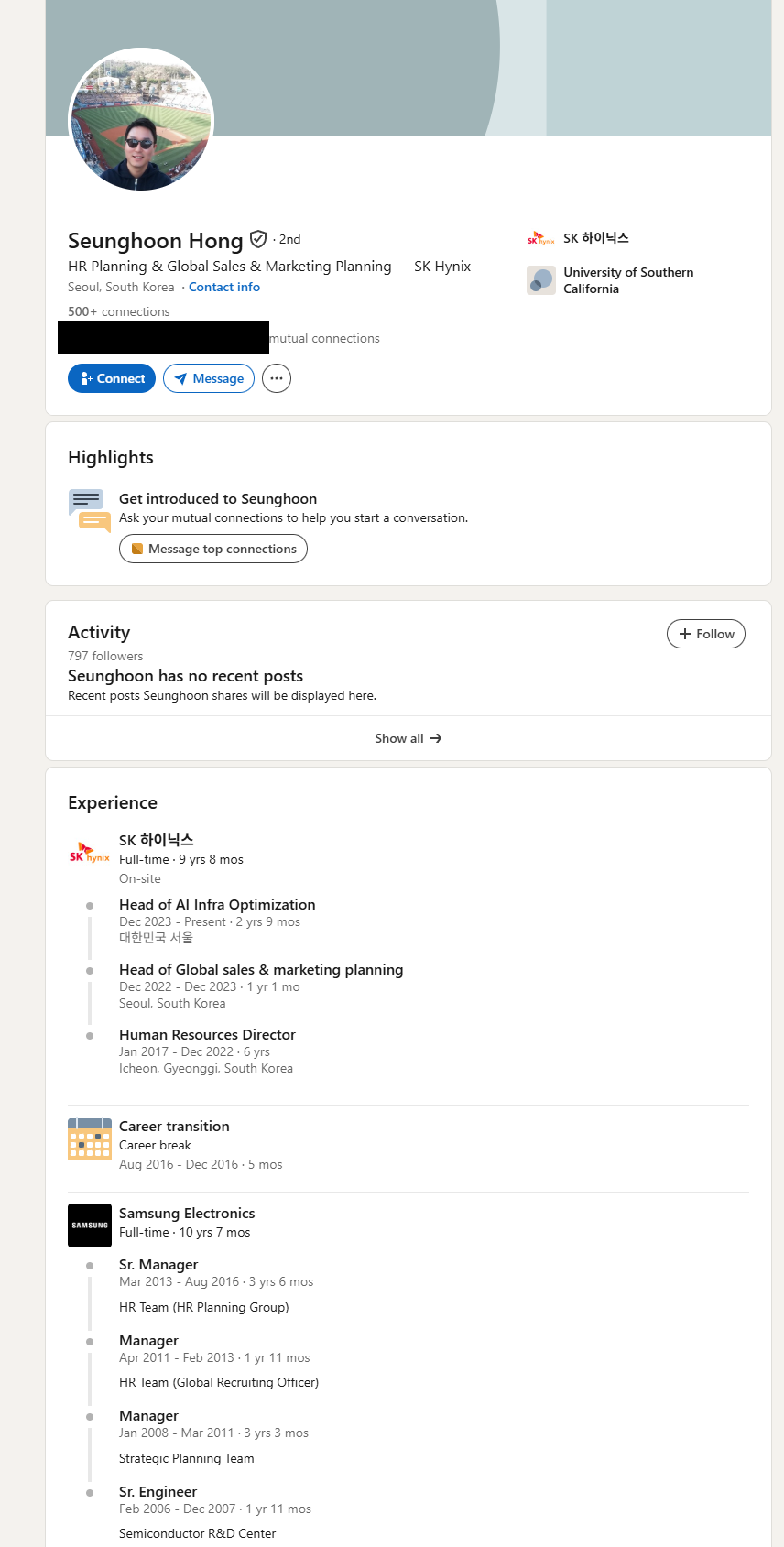This screenshot has width=784, height=1547.
Task: Open the profile photo thumbnail
Action: pyautogui.click(x=141, y=120)
